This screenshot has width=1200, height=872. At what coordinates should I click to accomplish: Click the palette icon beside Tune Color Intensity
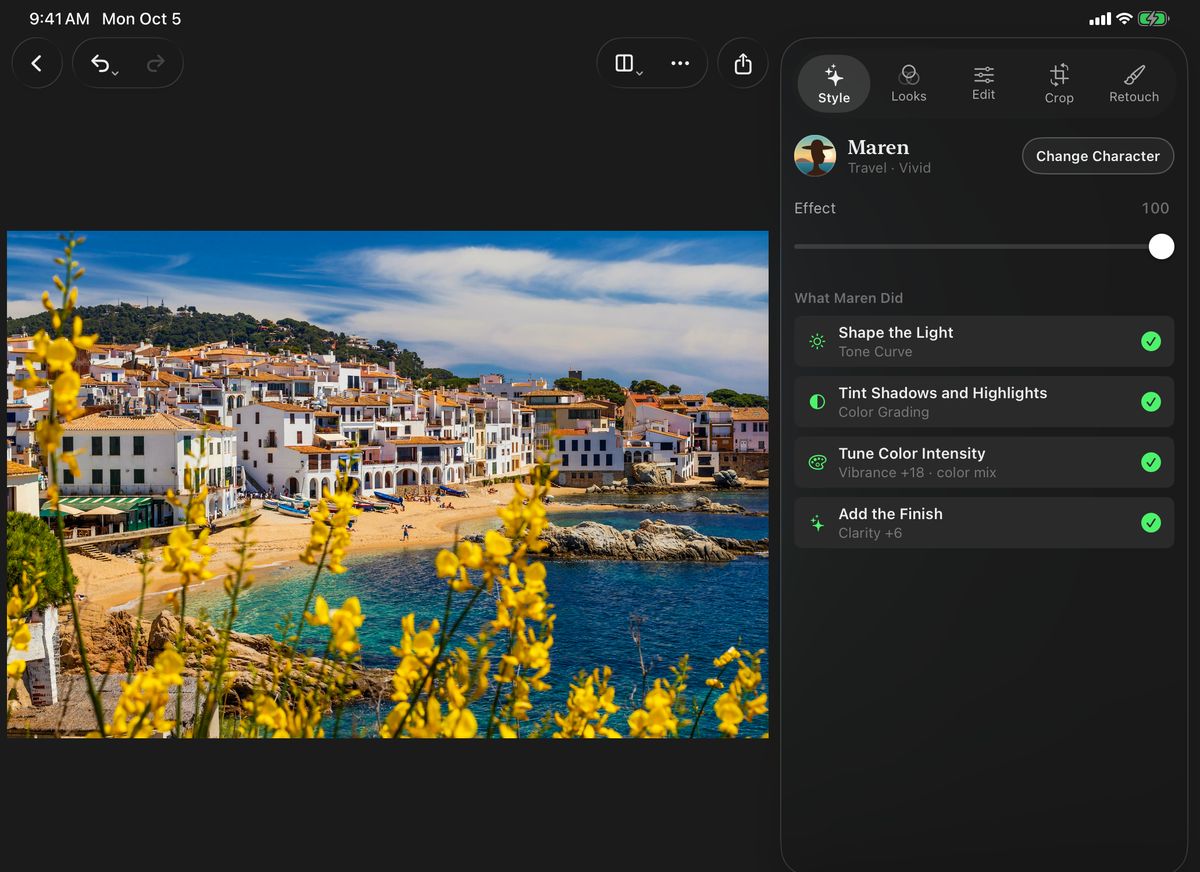pyautogui.click(x=817, y=462)
